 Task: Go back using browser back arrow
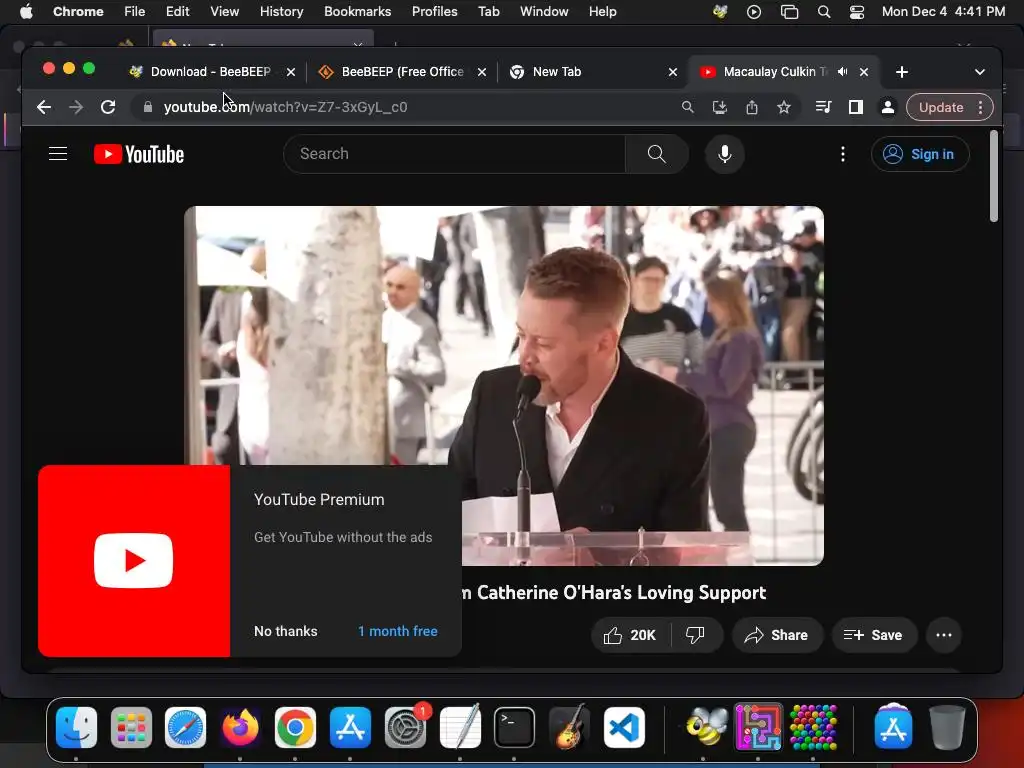point(44,107)
